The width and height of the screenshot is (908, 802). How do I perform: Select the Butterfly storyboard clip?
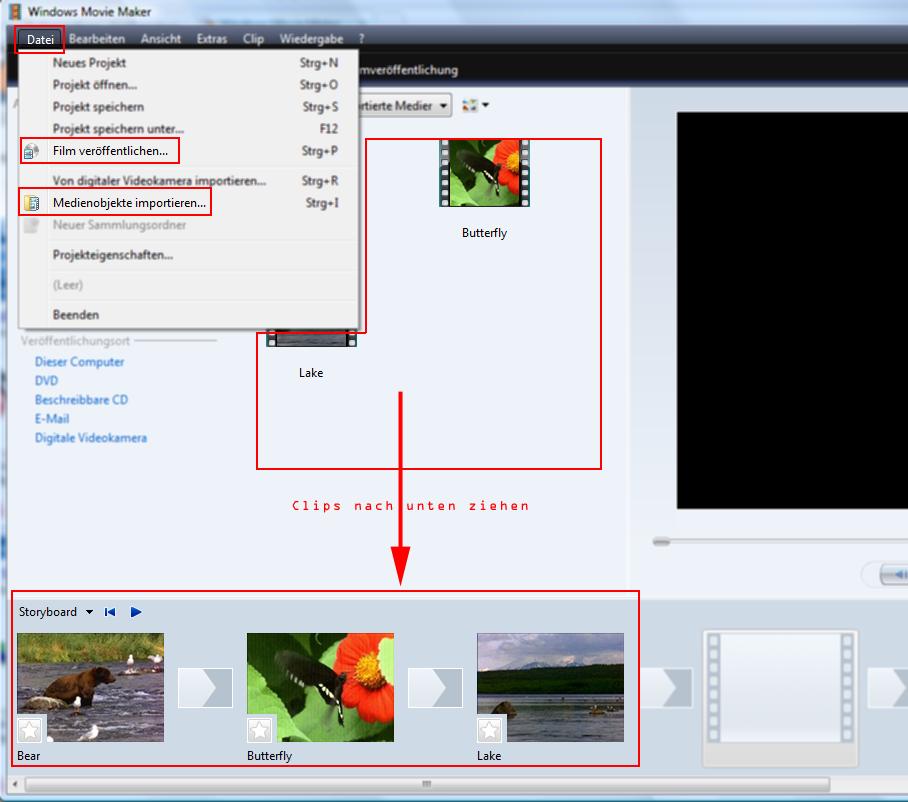coord(320,687)
